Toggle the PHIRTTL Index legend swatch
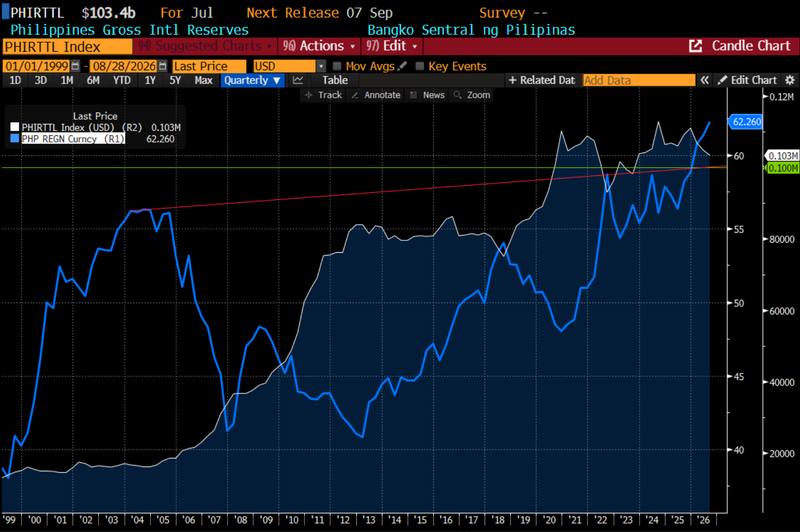 click(15, 127)
